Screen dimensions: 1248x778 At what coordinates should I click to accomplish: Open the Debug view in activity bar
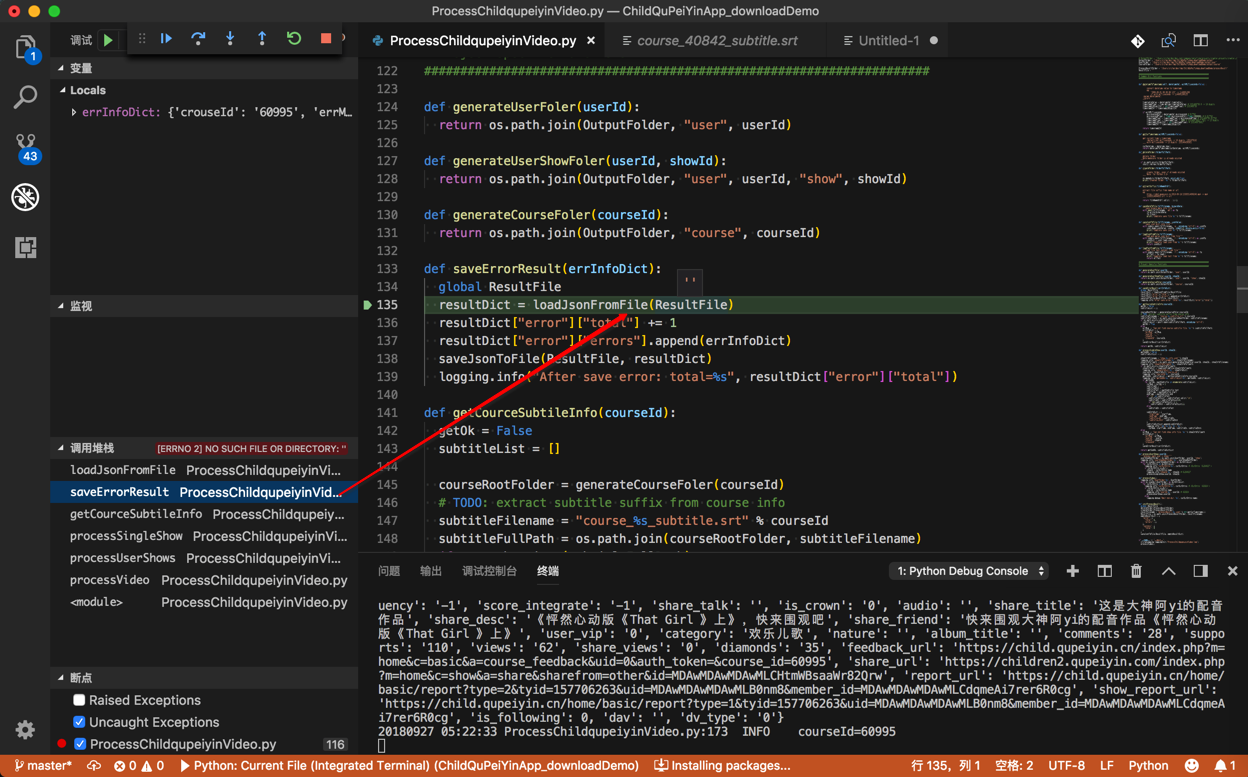pyautogui.click(x=25, y=197)
